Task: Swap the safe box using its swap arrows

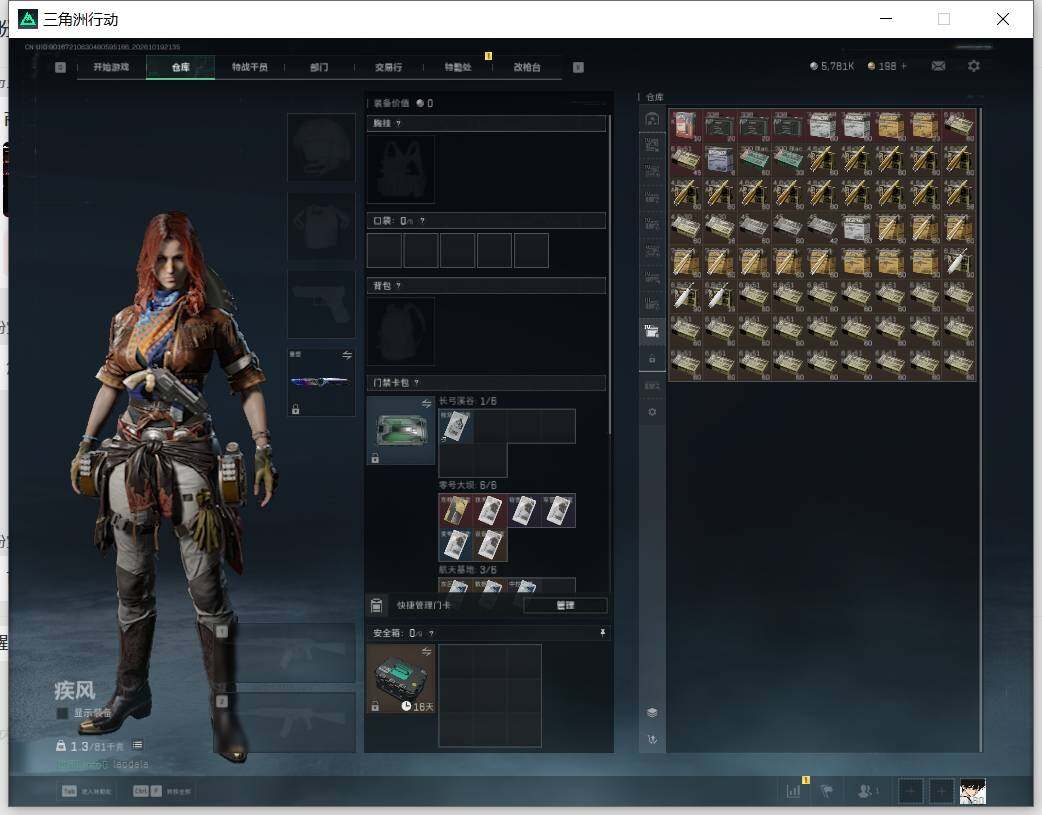Action: click(x=427, y=651)
